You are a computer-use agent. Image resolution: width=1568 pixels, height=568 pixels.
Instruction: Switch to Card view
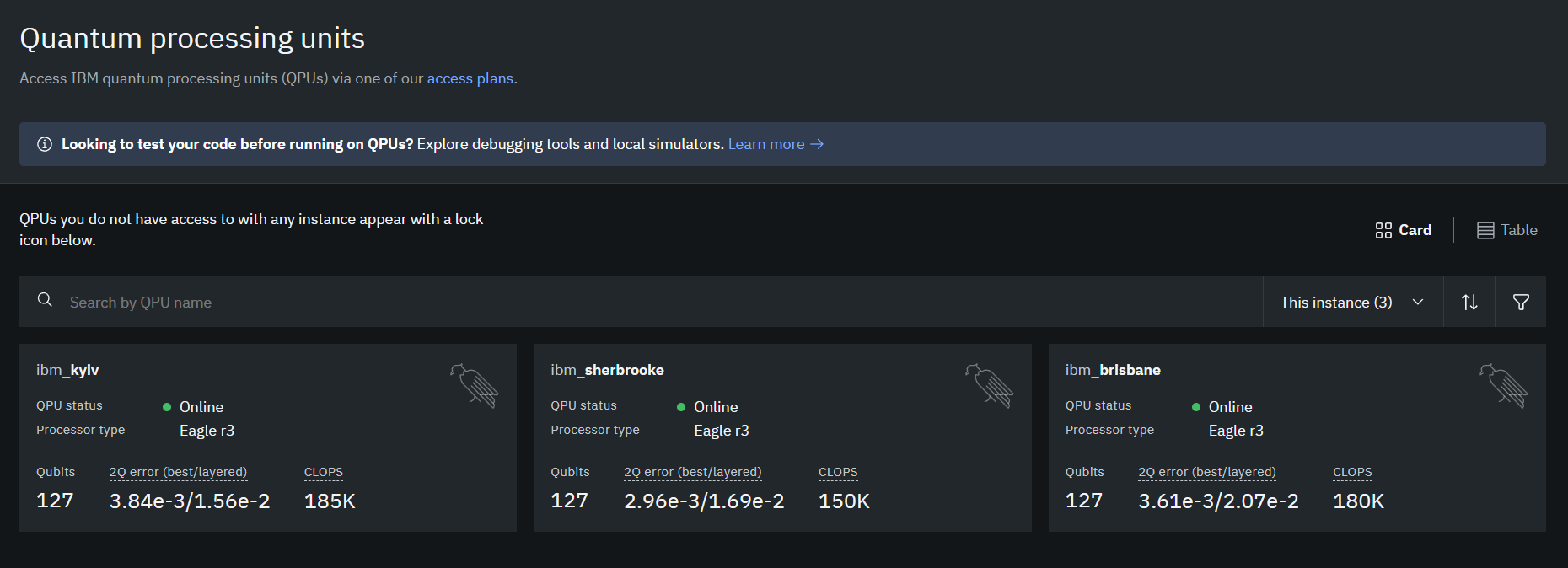point(1404,230)
